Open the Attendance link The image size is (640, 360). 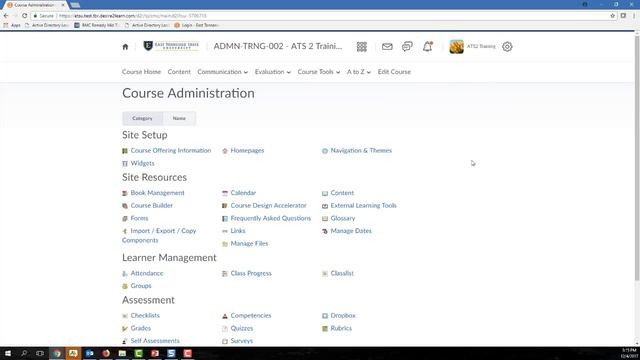(x=147, y=273)
